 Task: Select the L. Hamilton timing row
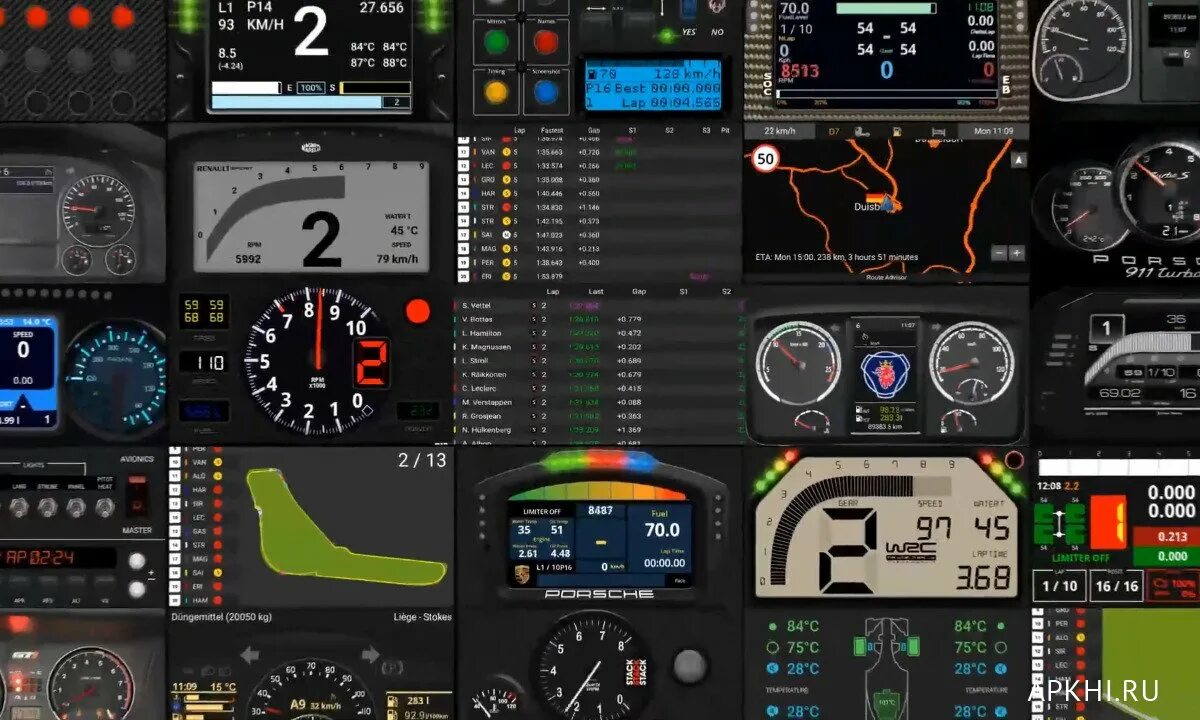601,333
